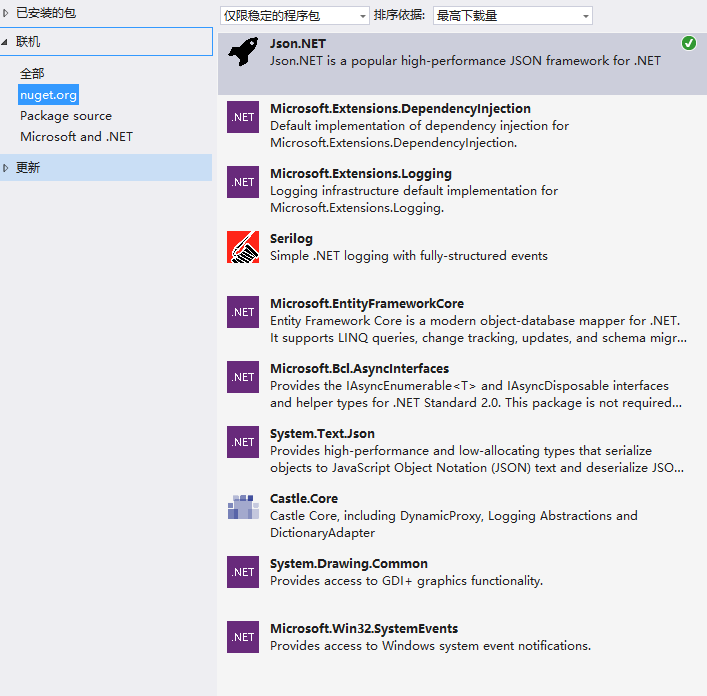Click the .NET icon for Microsoft.Extensions.DependencyInjection
707x696 pixels.
(243, 117)
